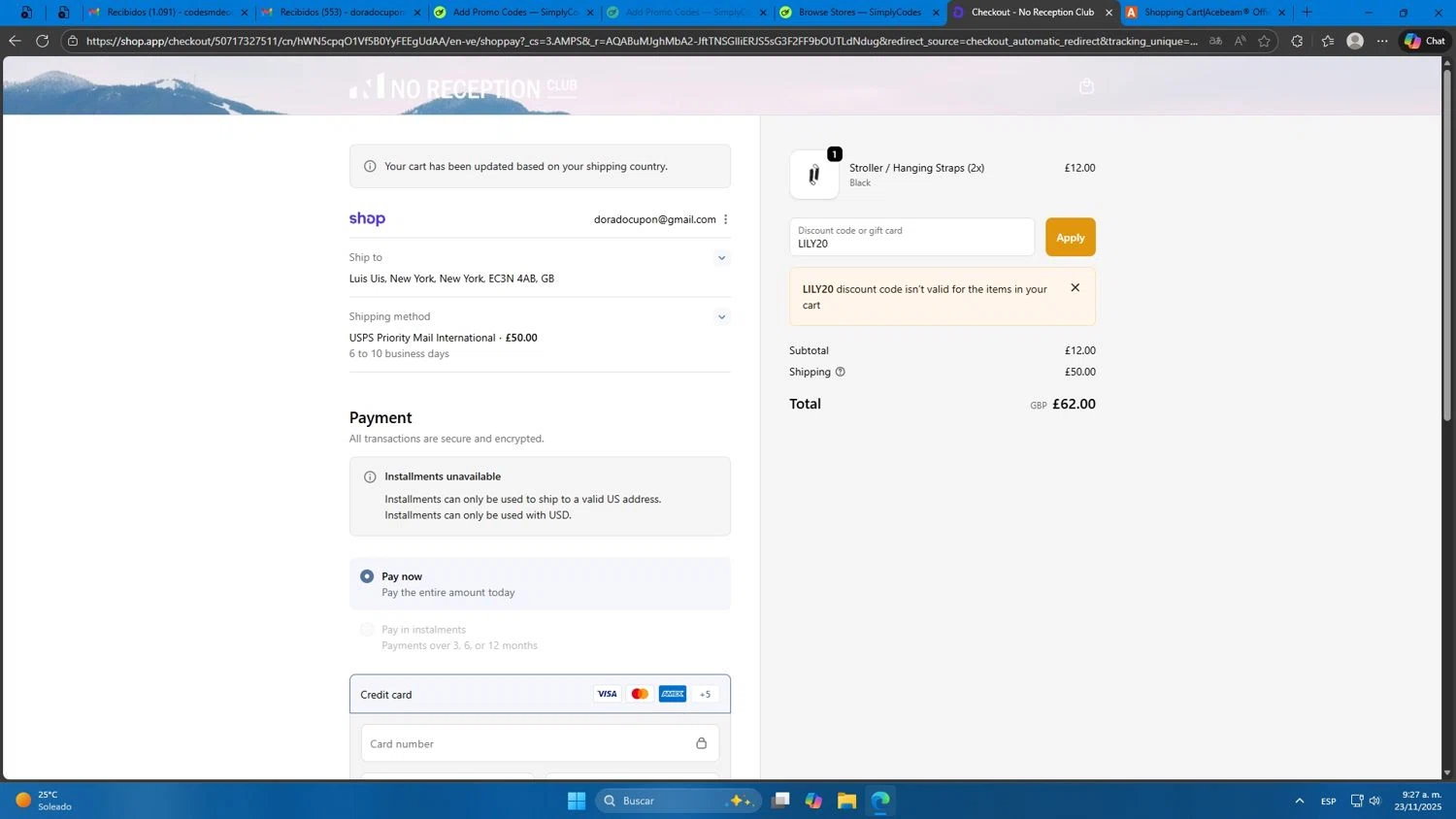
Task: Click the Mastercard logo
Action: pyautogui.click(x=640, y=694)
